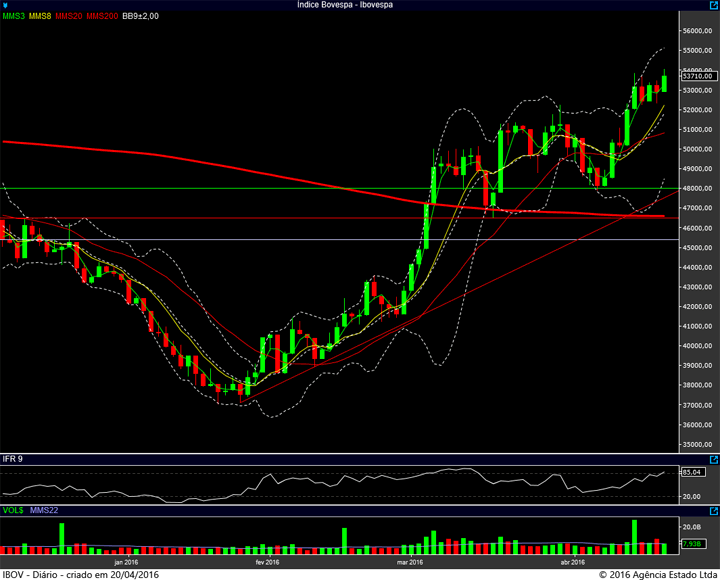This screenshot has width=720, height=580.
Task: Select the VOL$ panel title
Action: pyautogui.click(x=13, y=510)
